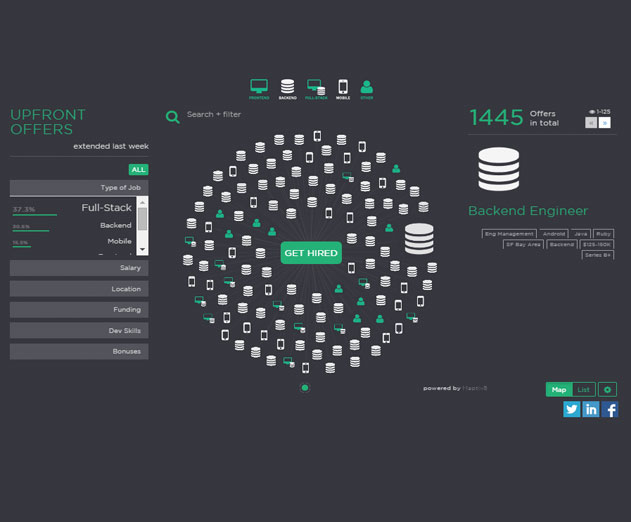
Task: Share on LinkedIn
Action: (591, 409)
